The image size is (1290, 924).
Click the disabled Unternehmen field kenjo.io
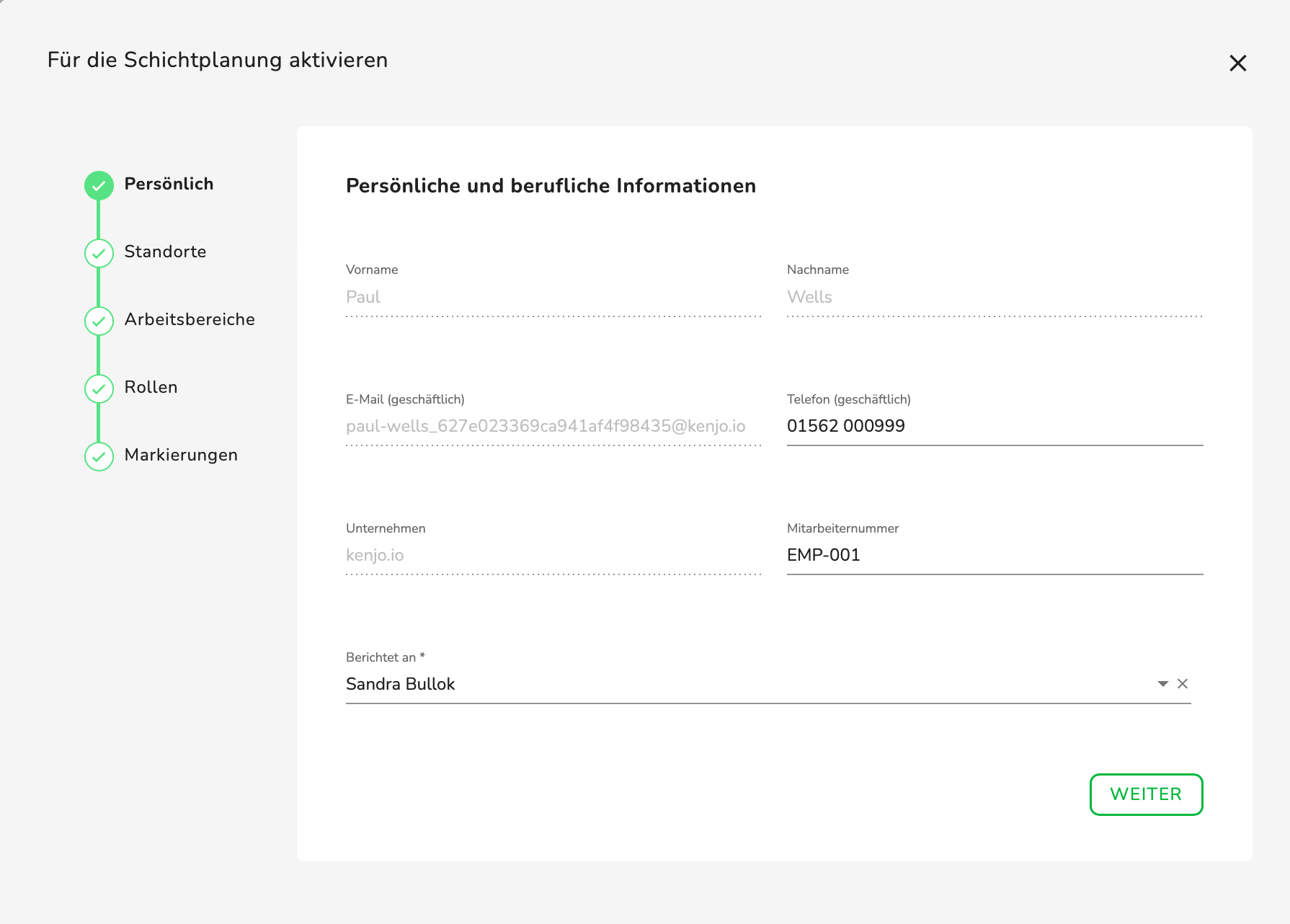click(x=553, y=555)
